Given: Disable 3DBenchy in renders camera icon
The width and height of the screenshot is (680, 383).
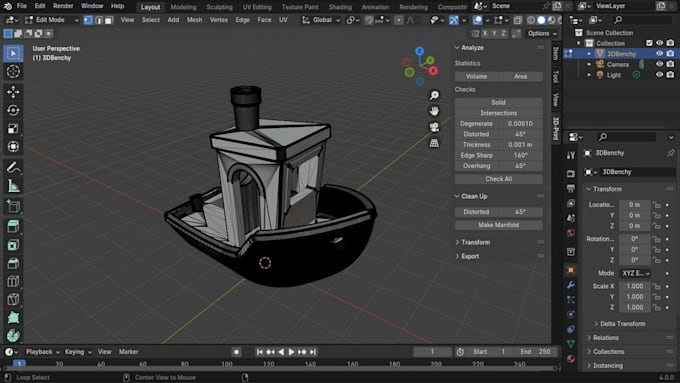Looking at the screenshot, I should (x=670, y=54).
